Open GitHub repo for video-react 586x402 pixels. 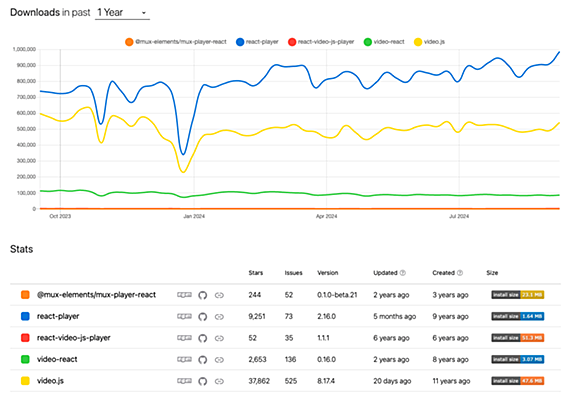coord(203,360)
